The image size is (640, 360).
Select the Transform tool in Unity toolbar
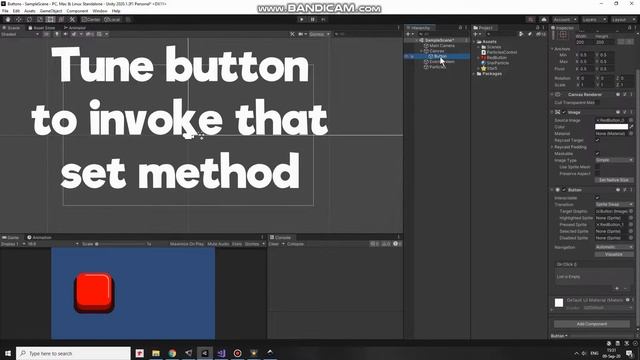[61, 20]
